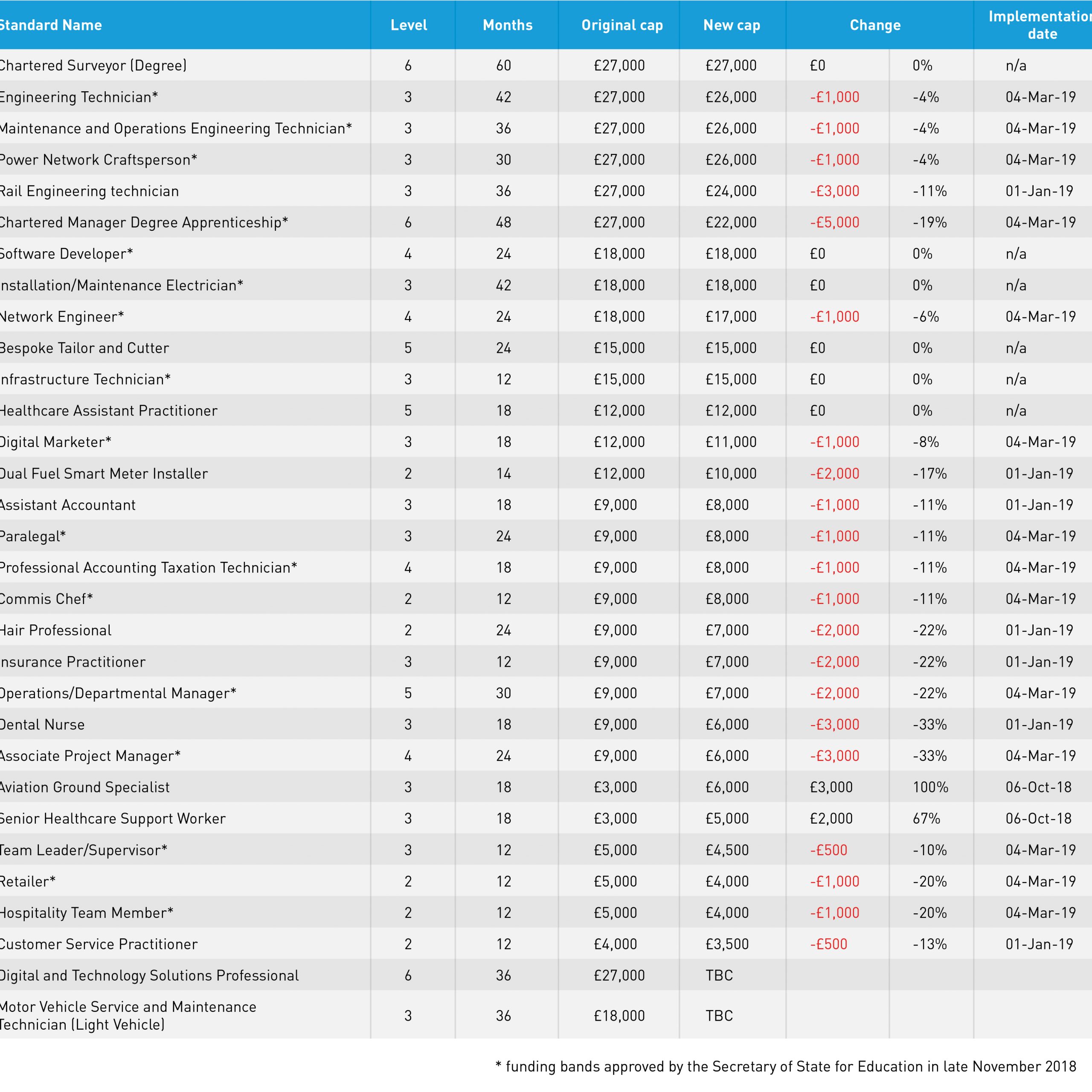Click 14 months for Dual Fuel Installer

tap(504, 473)
